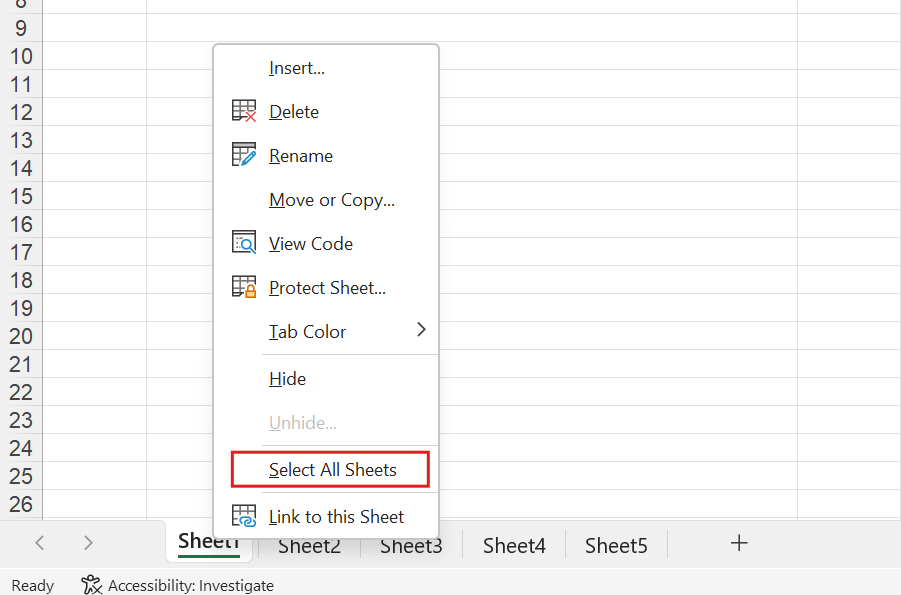Choose Delete from the context menu
901x595 pixels.
326,112
